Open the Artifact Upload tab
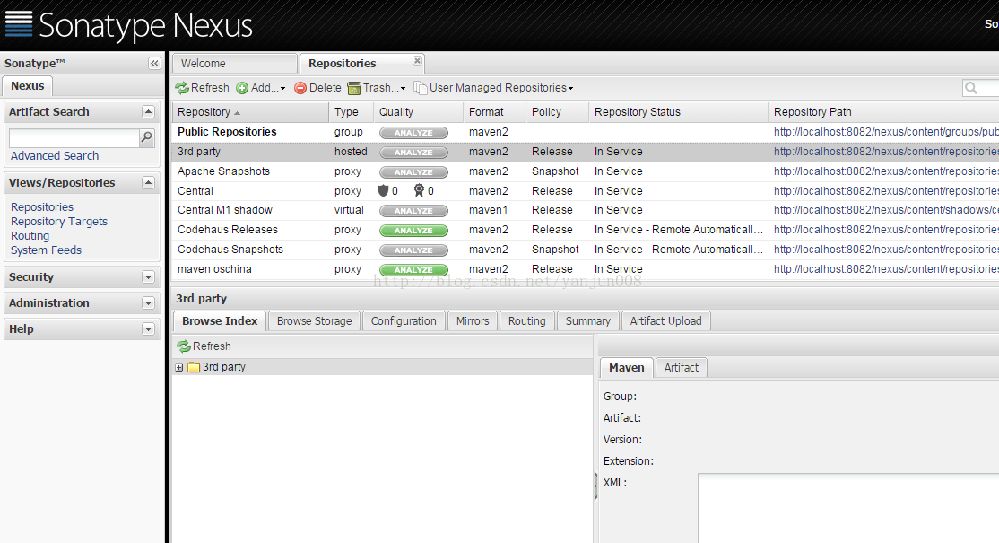 [666, 321]
